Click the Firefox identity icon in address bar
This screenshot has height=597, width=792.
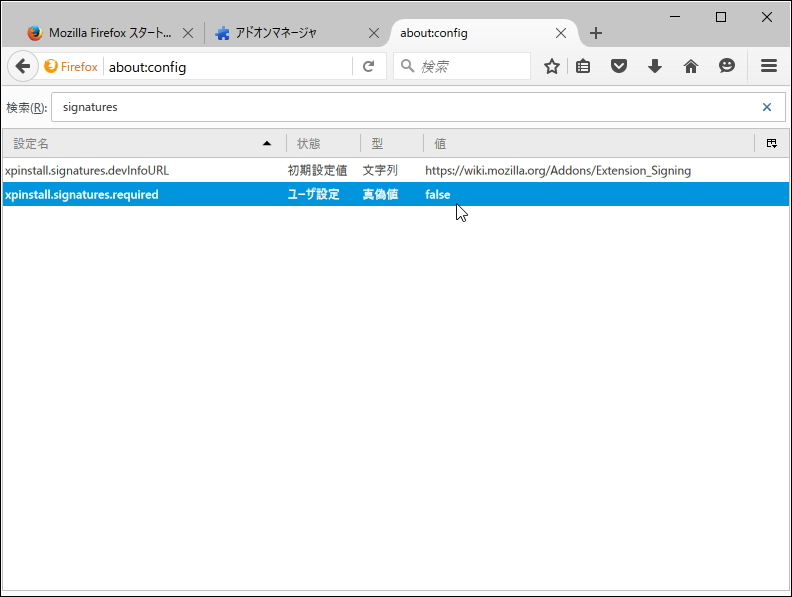tap(71, 66)
